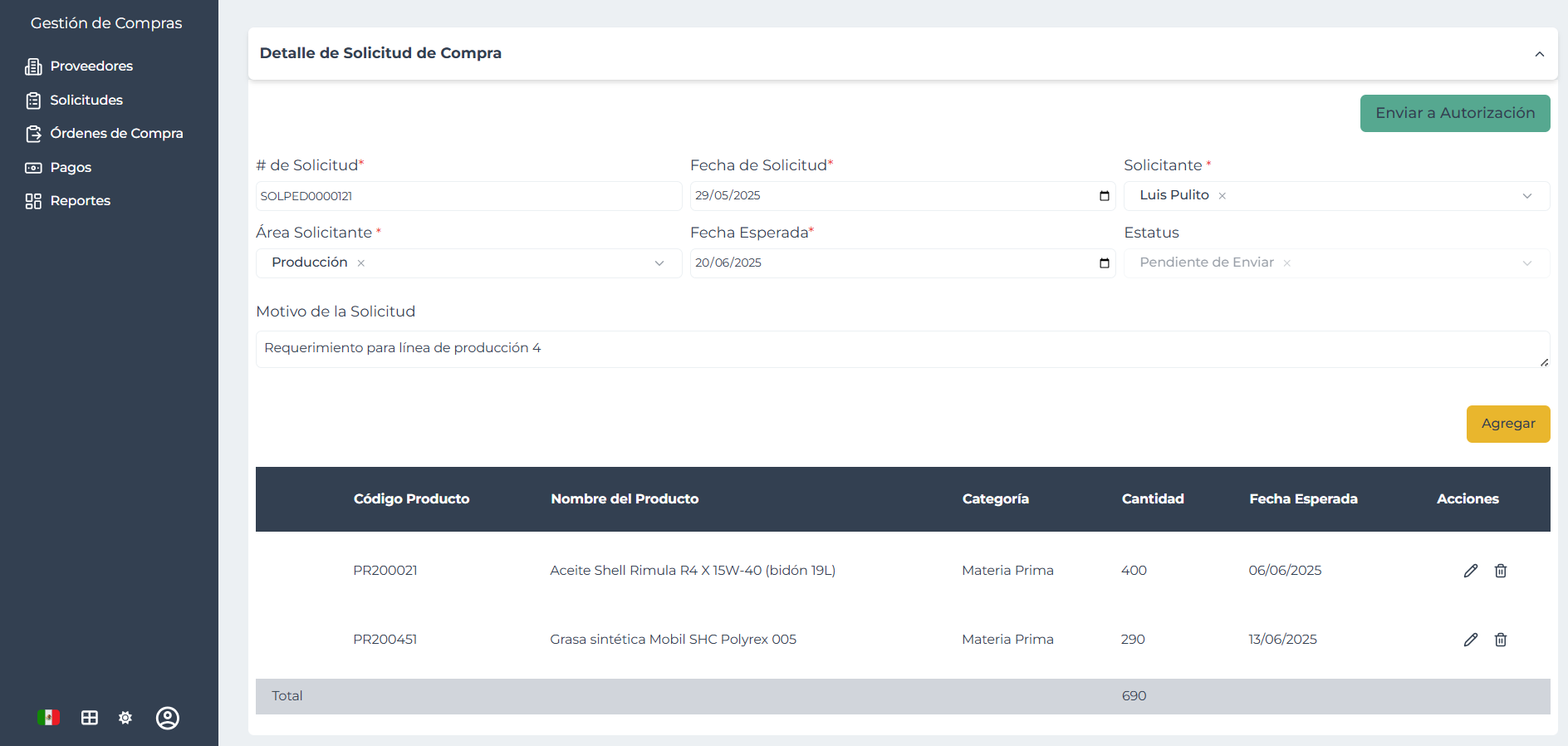1568x746 pixels.
Task: Open Órdenes de Compra menu item
Action: point(116,134)
